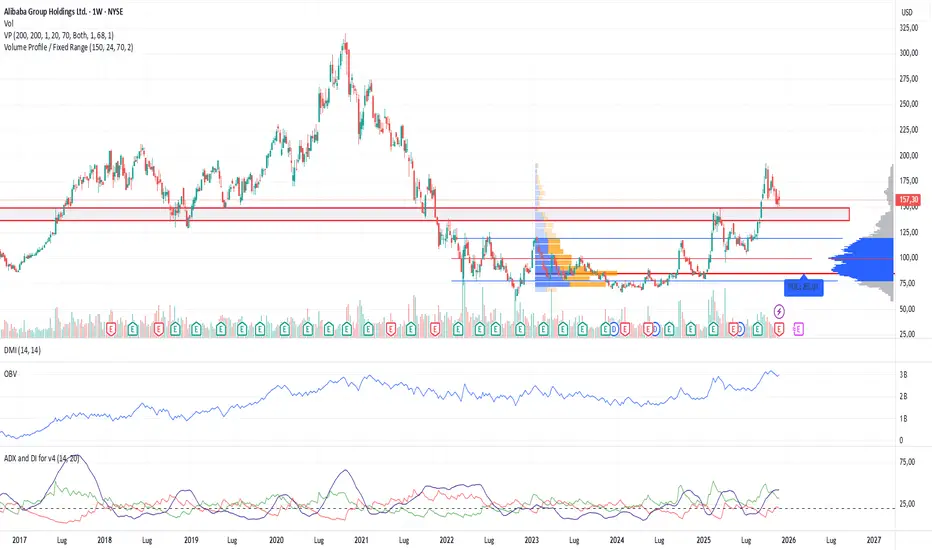Click the 2026 label on time axis
Screen dimensions: 932x550
789,540
